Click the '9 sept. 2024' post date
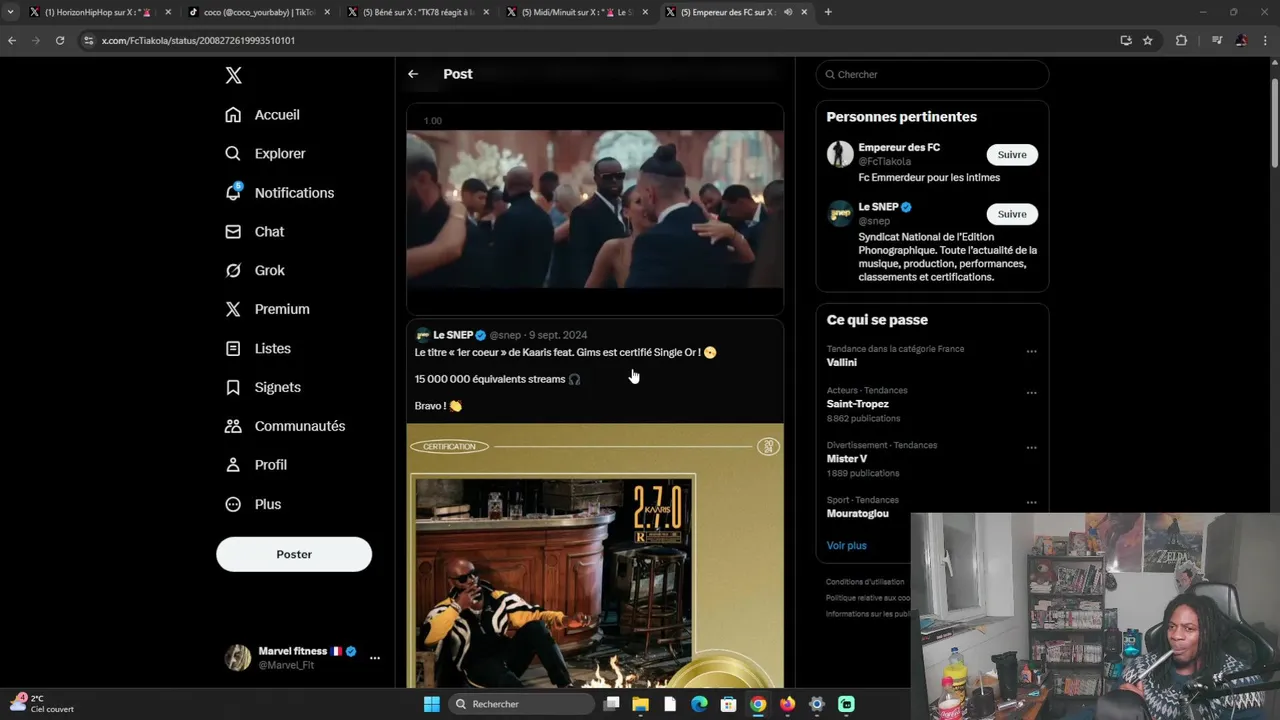The image size is (1280, 720). point(558,335)
